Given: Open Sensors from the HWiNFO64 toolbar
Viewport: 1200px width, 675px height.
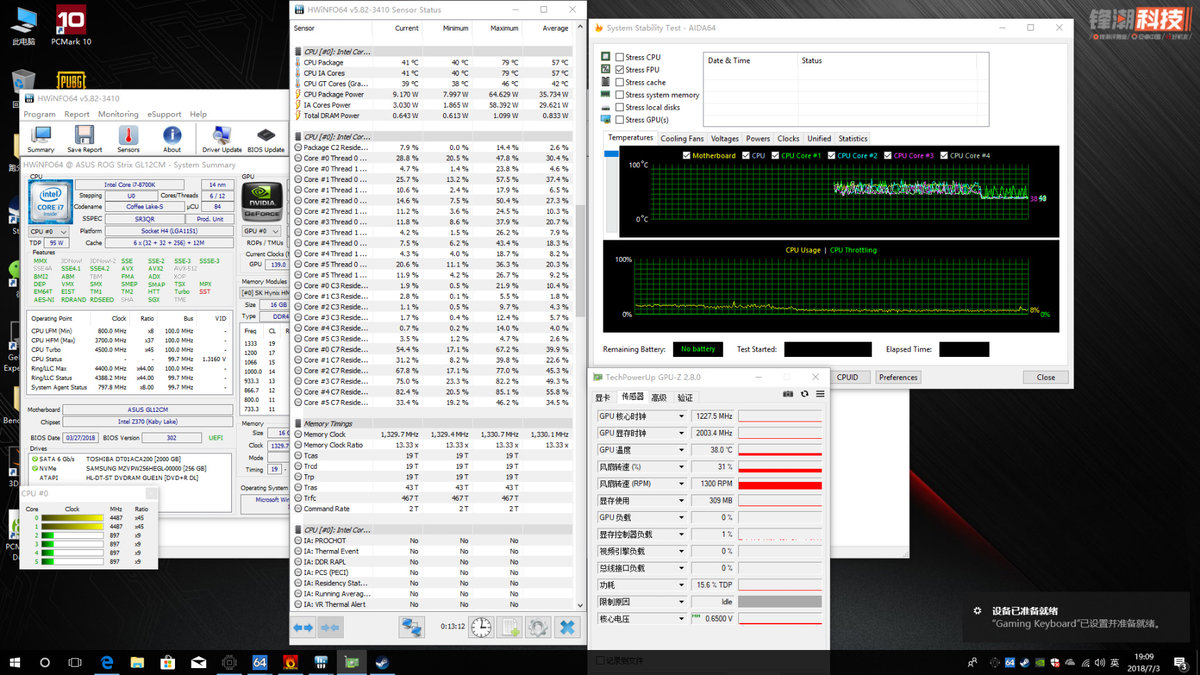Looking at the screenshot, I should click(129, 137).
